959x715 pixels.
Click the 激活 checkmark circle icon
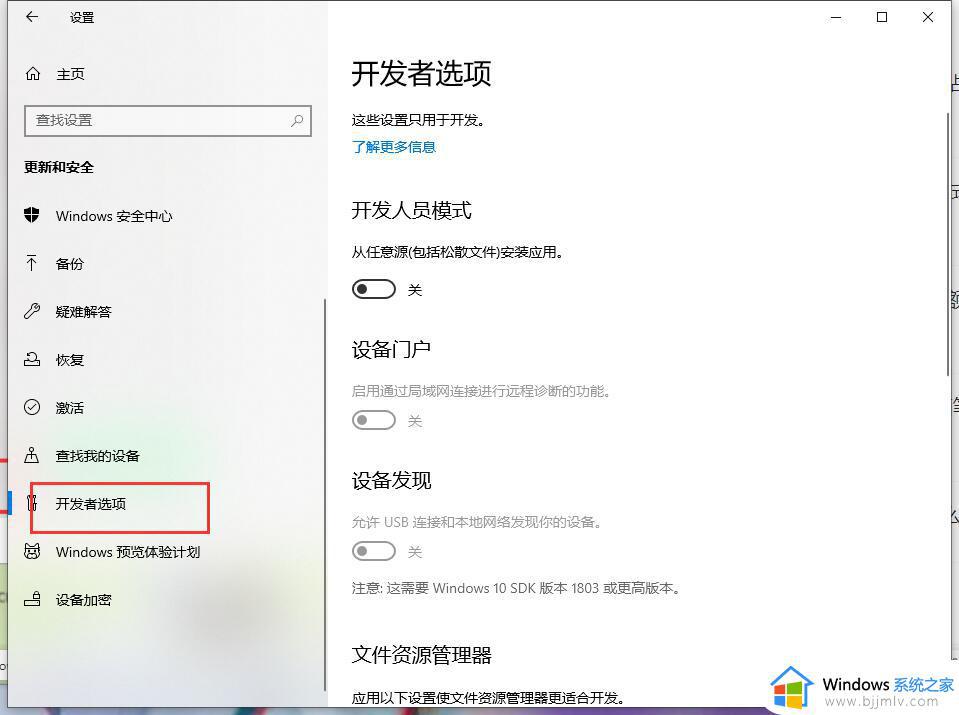32,407
